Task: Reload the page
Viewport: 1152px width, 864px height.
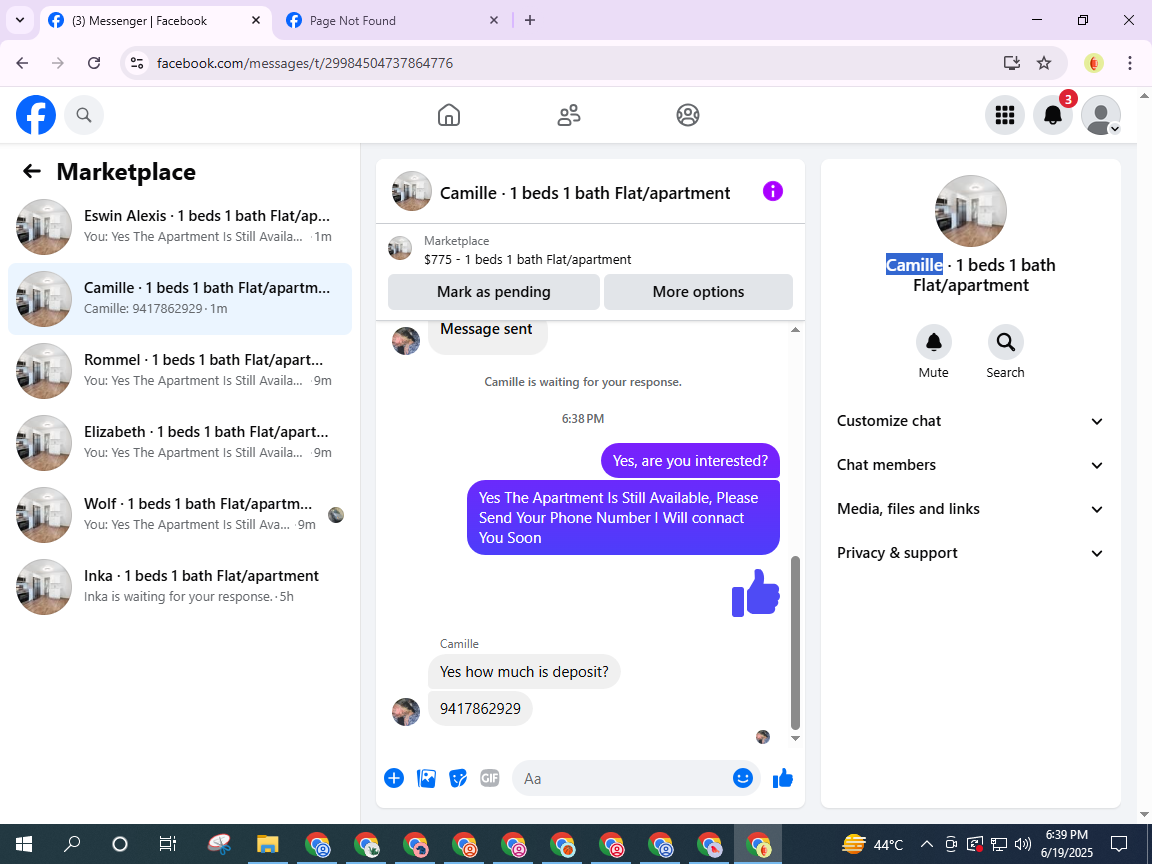Action: tap(94, 63)
